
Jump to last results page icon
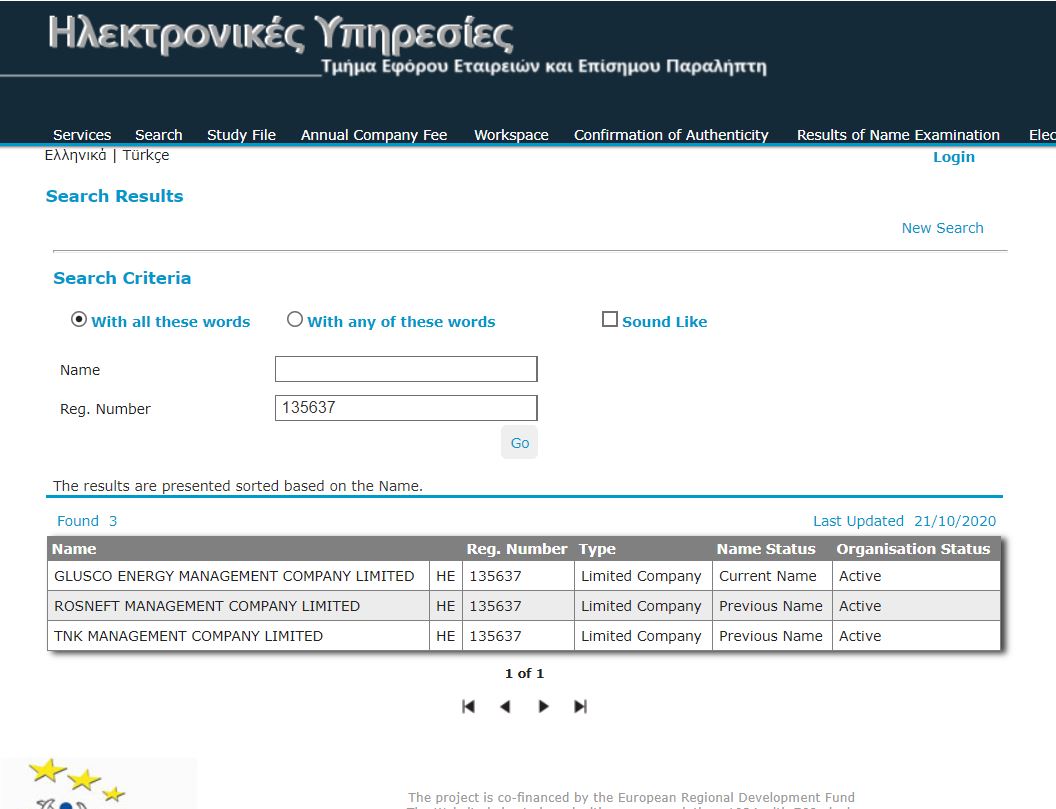580,706
